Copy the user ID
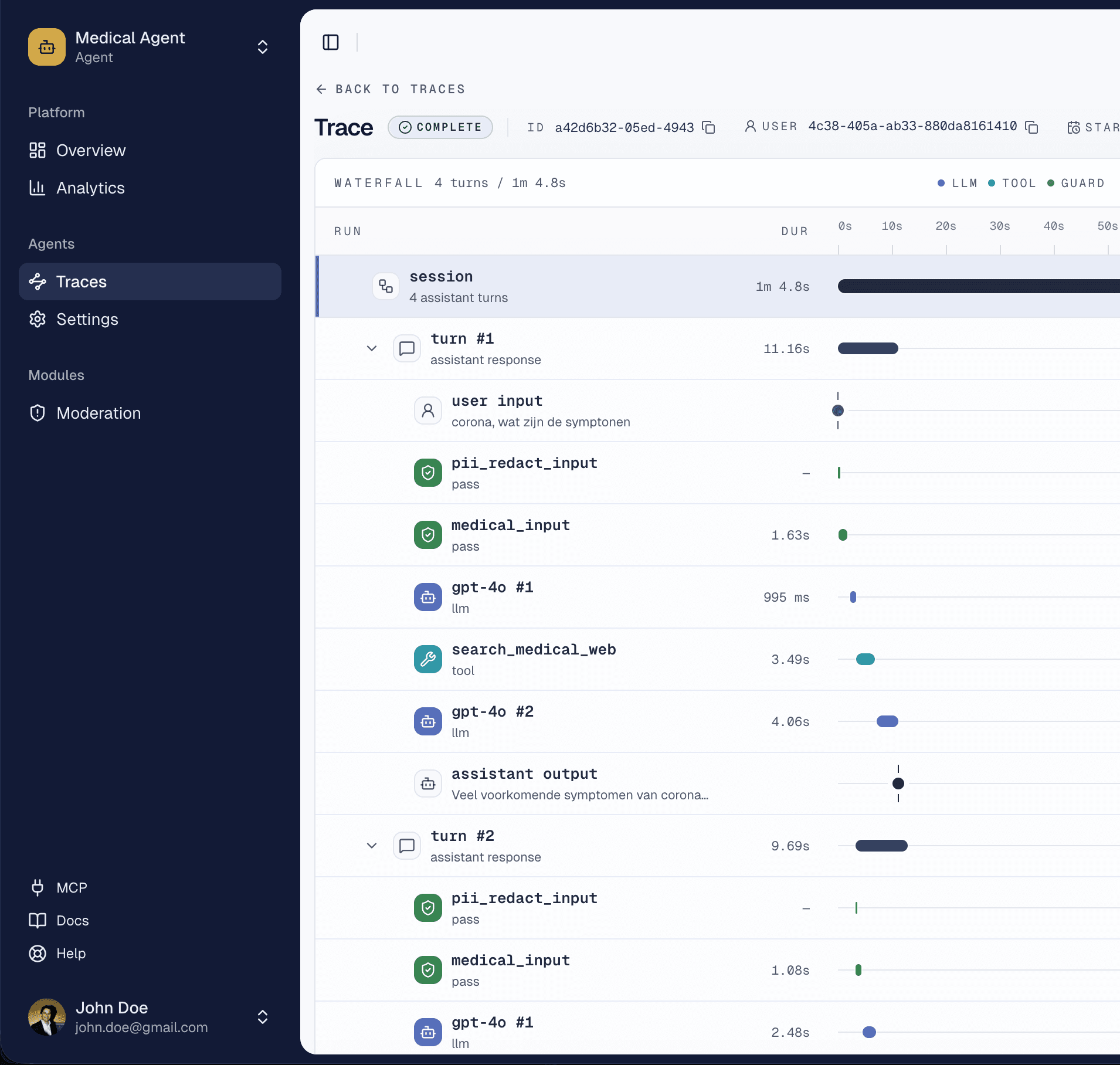 pyautogui.click(x=1031, y=127)
